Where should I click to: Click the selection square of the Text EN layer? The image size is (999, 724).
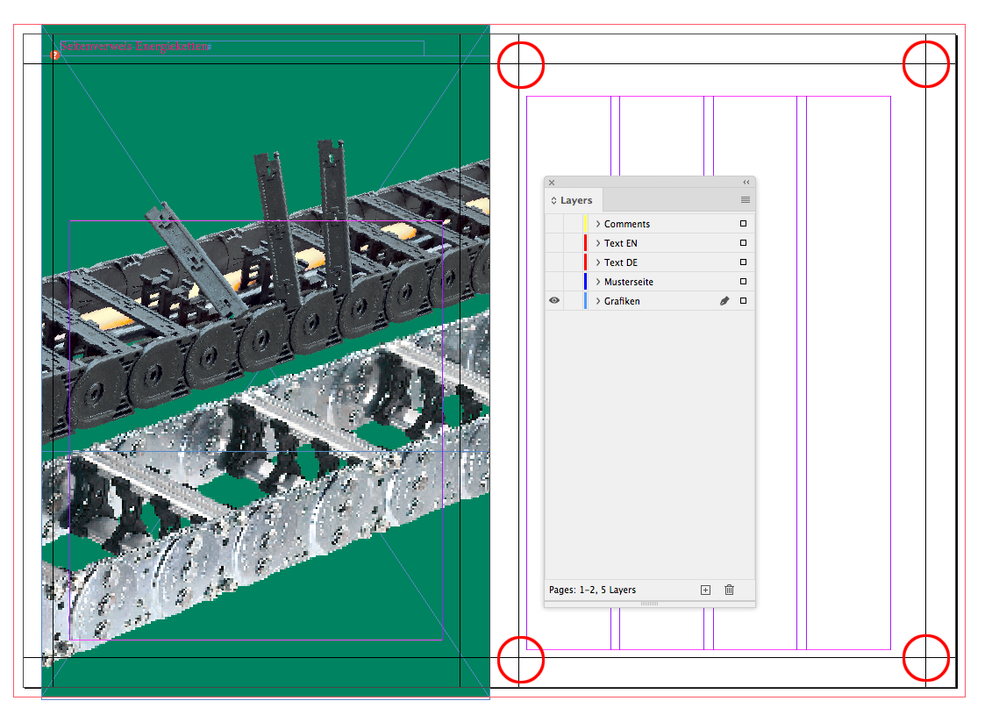(x=744, y=243)
